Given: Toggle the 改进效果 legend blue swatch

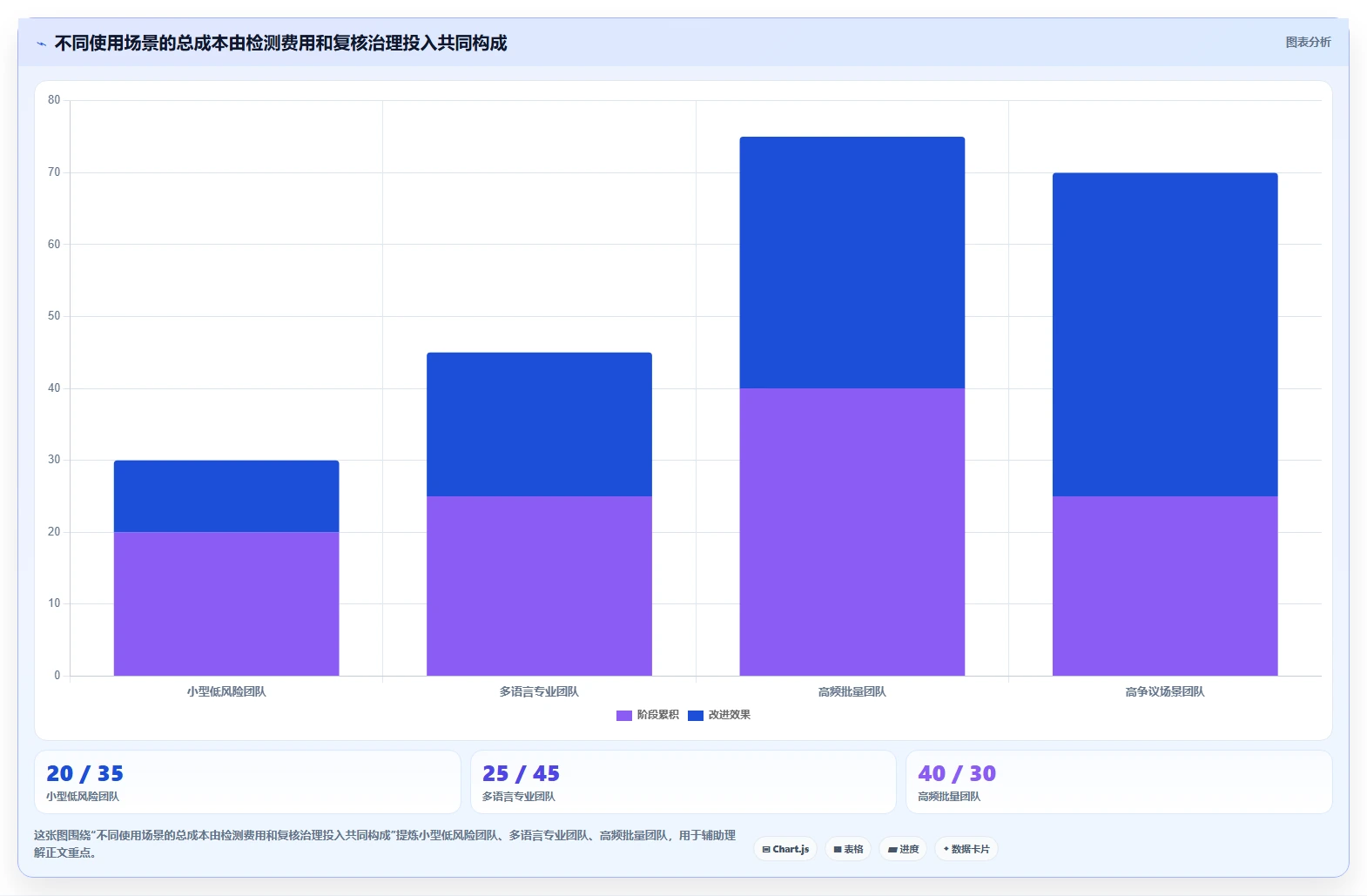Looking at the screenshot, I should (x=695, y=715).
